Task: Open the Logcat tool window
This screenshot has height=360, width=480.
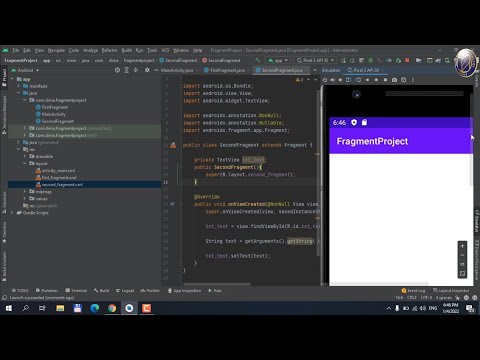Action: (x=125, y=291)
